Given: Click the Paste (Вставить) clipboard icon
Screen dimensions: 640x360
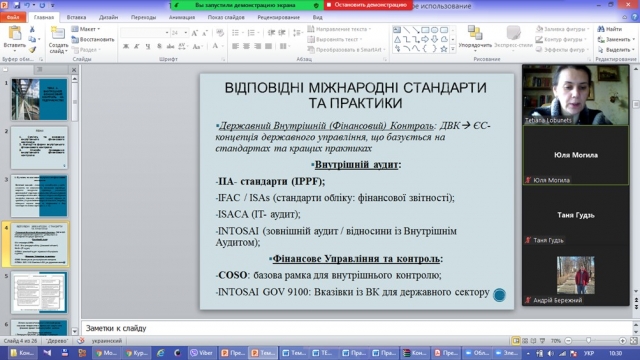Looking at the screenshot, I should [x=15, y=34].
